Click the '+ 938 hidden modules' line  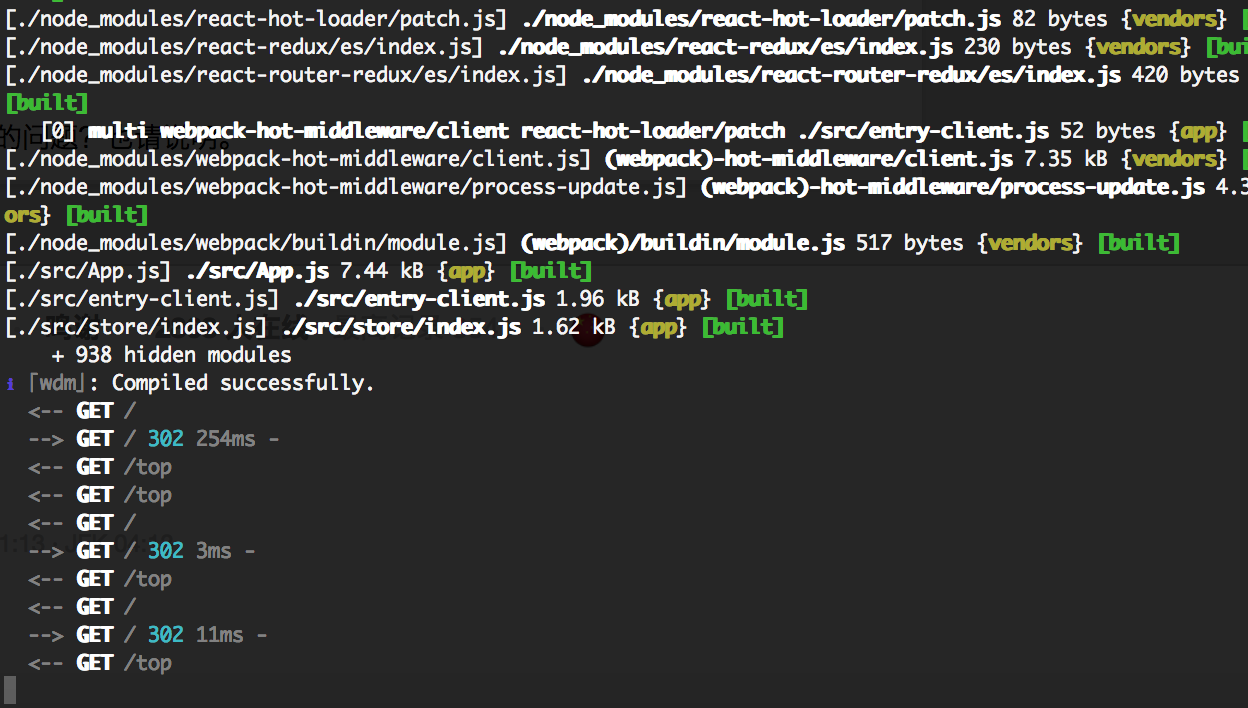172,354
